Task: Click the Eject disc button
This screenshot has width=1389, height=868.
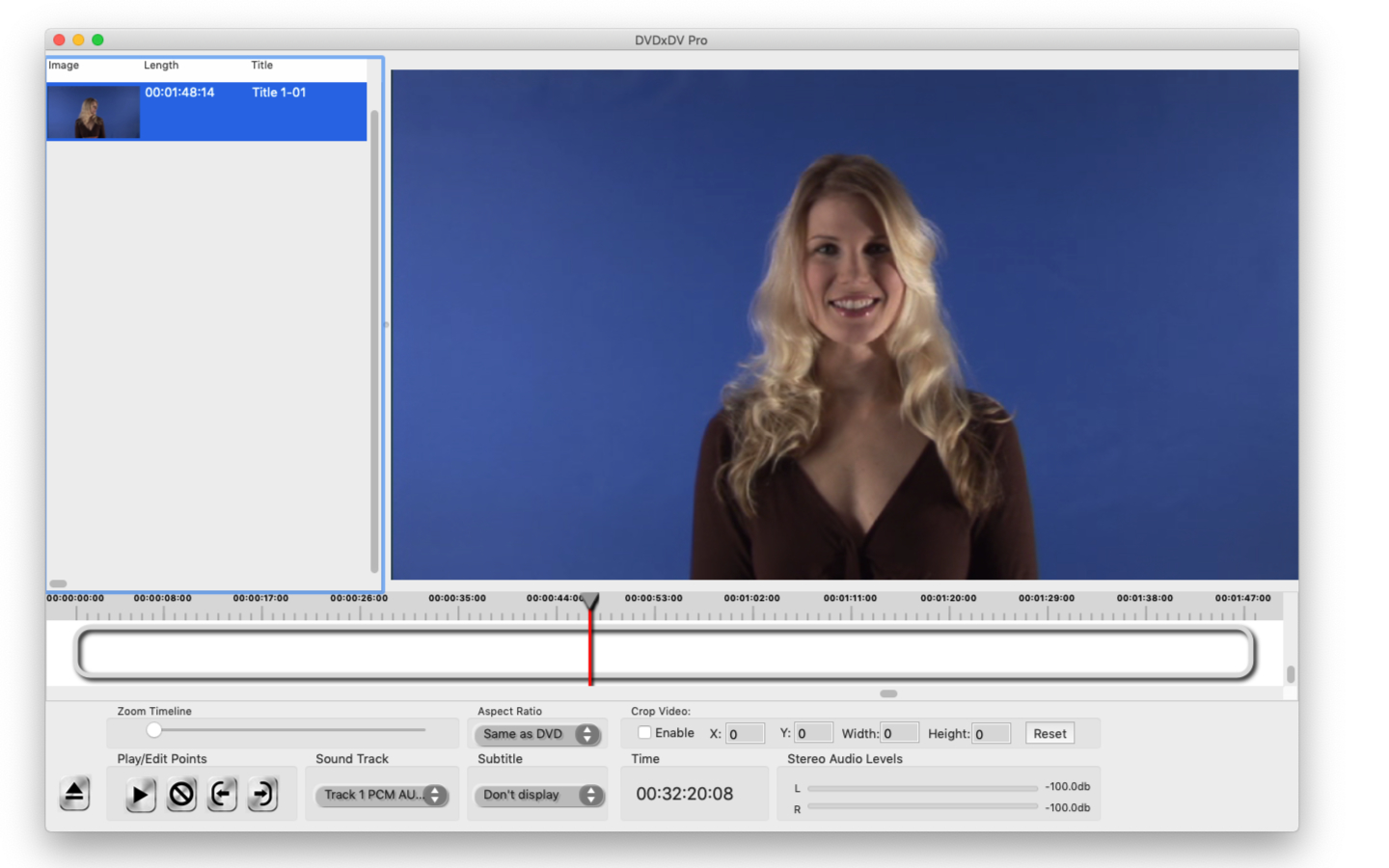Action: point(74,794)
